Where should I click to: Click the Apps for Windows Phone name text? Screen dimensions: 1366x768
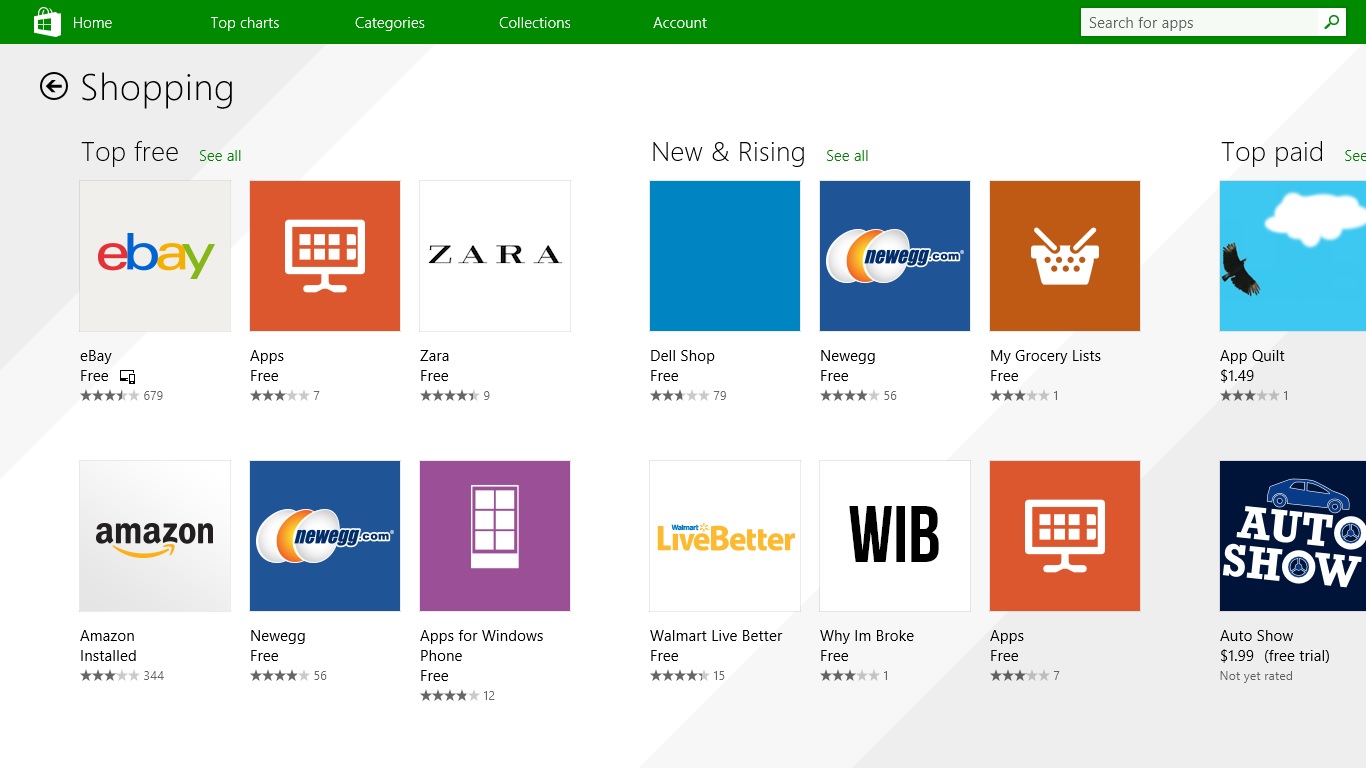tap(482, 646)
